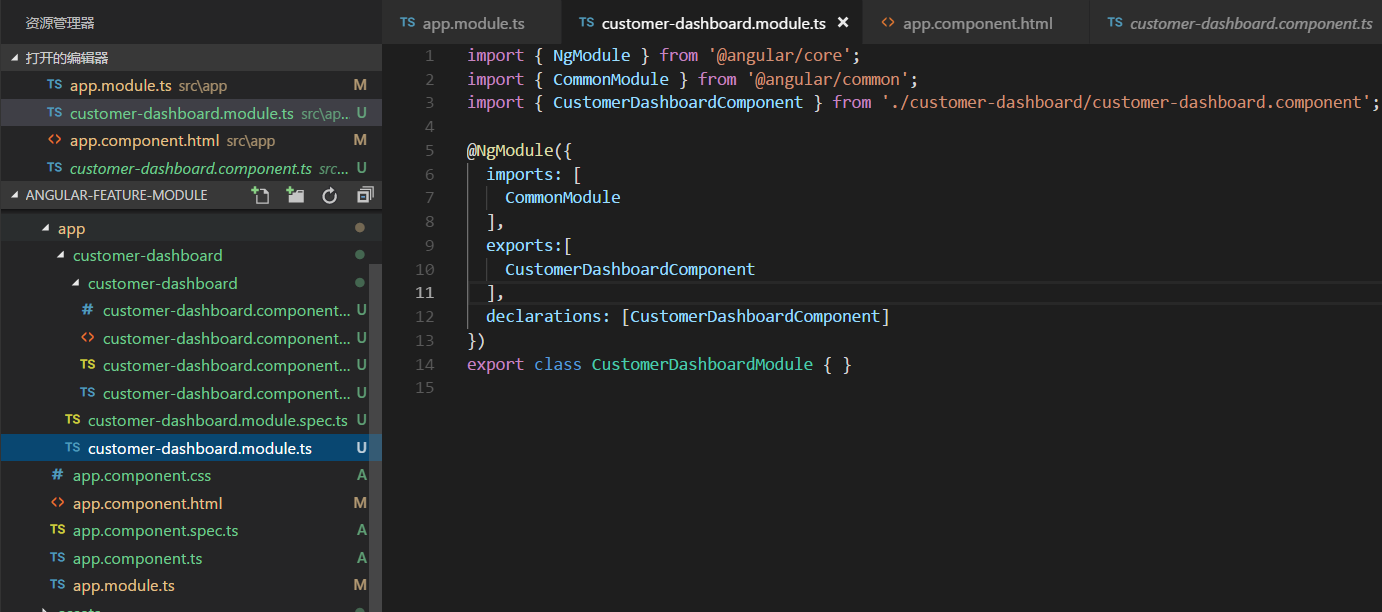Click the '@angular/common' import string
1382x612 pixels.
827,79
